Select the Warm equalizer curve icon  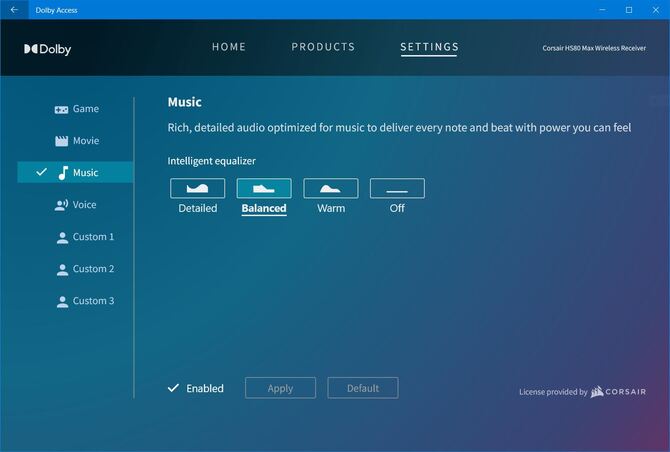point(331,188)
